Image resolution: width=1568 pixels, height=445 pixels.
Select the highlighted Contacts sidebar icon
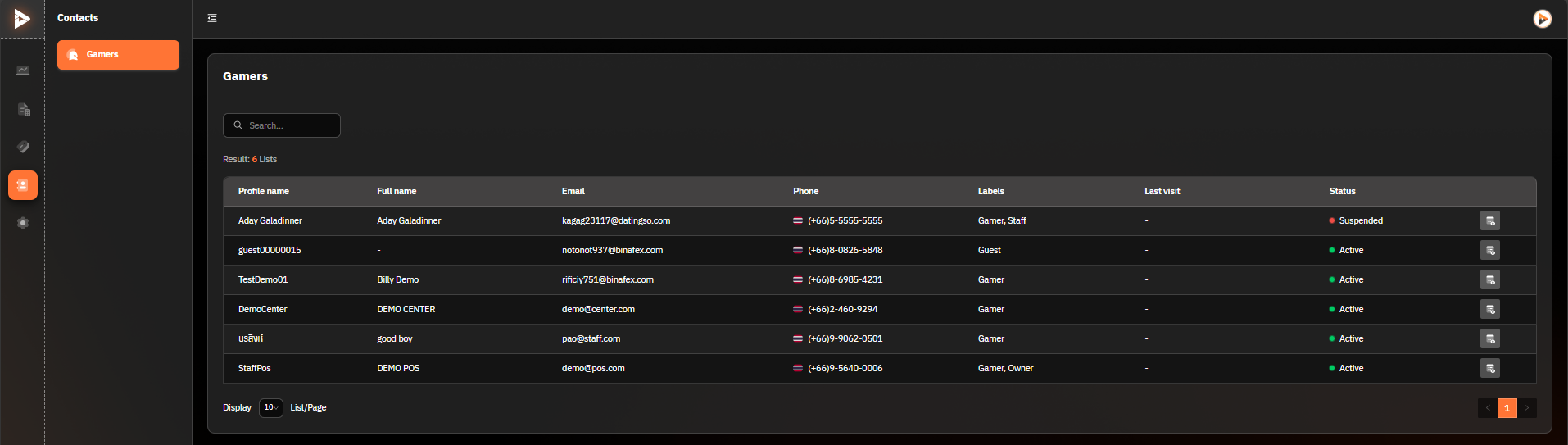click(23, 185)
